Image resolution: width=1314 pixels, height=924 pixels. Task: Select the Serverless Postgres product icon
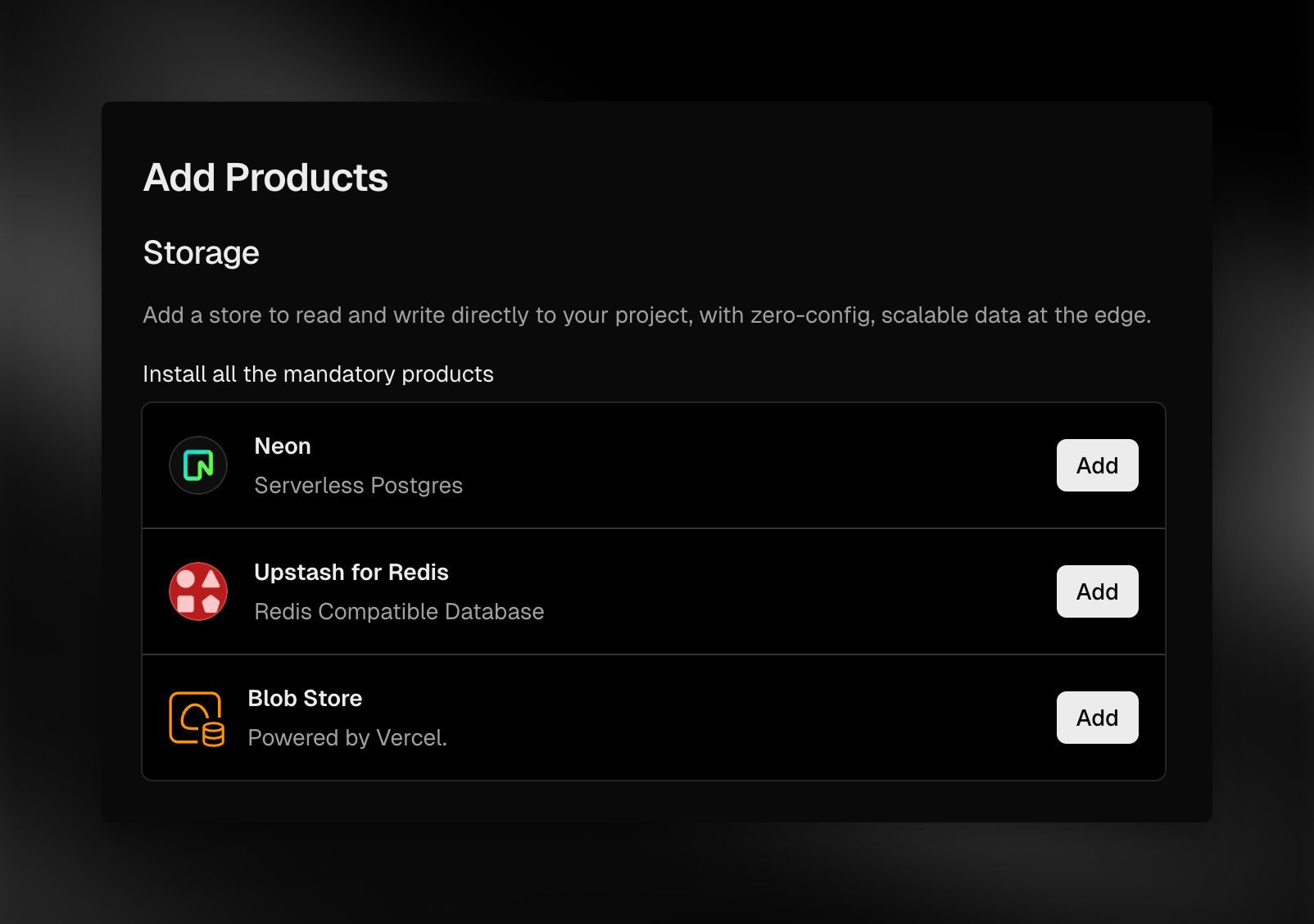tap(197, 465)
